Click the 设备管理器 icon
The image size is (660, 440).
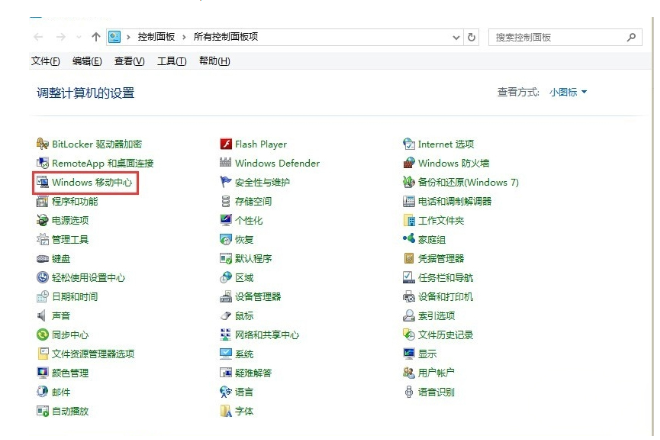click(x=226, y=297)
